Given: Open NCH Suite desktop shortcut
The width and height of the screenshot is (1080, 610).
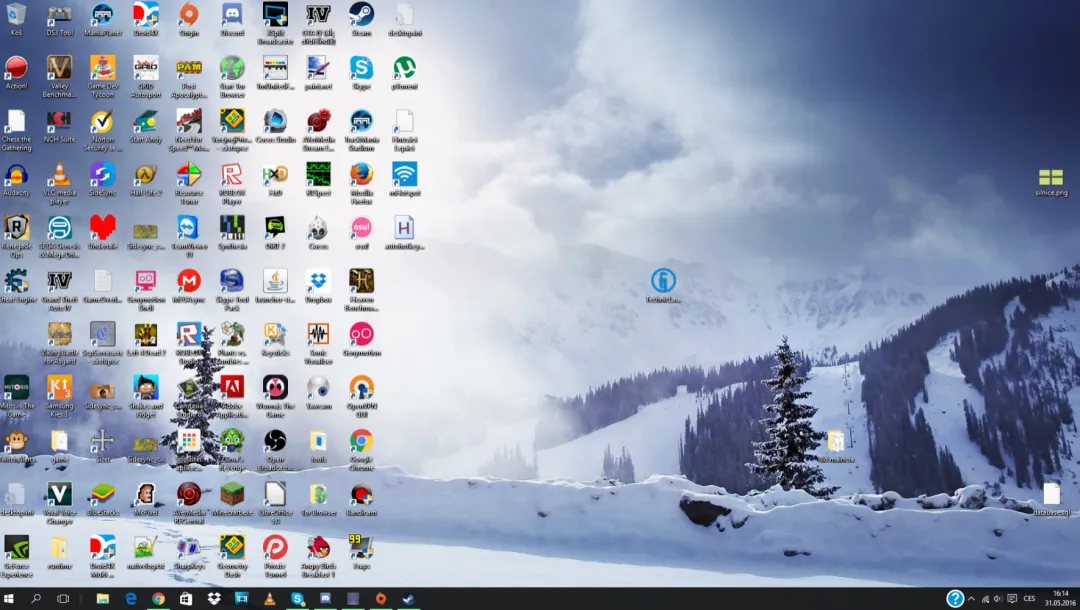Looking at the screenshot, I should (x=59, y=126).
